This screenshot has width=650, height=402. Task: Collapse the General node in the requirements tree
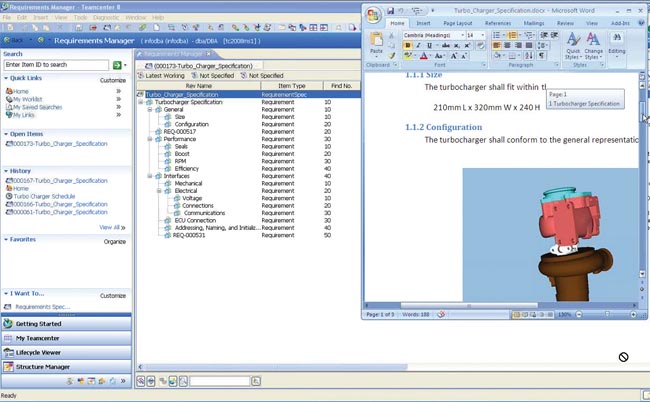click(150, 109)
